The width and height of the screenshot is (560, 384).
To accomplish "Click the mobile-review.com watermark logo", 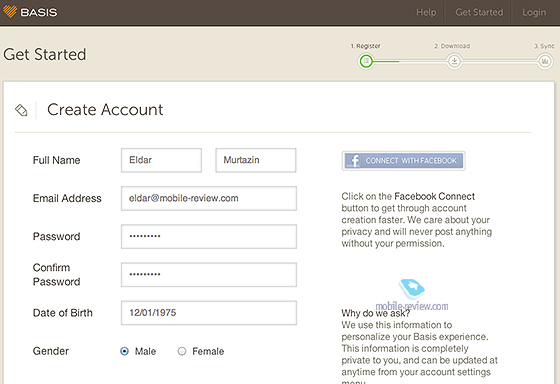I will pos(412,295).
